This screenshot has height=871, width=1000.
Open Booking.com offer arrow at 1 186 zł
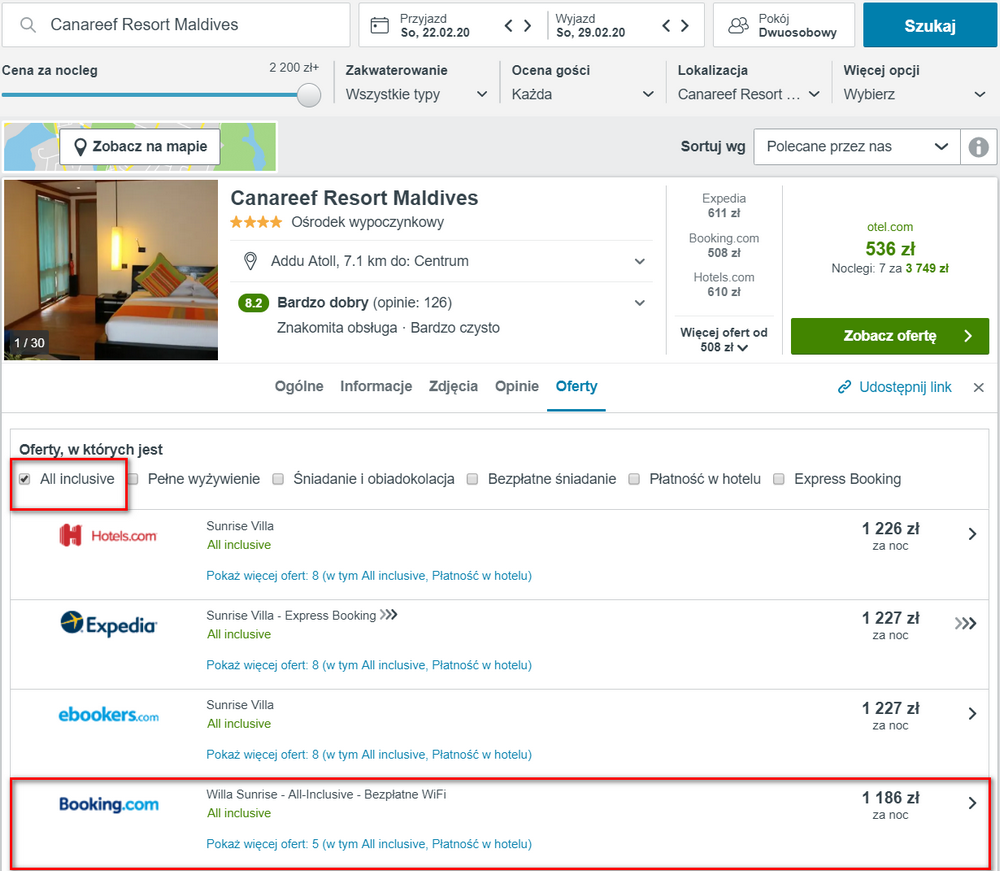coord(972,803)
